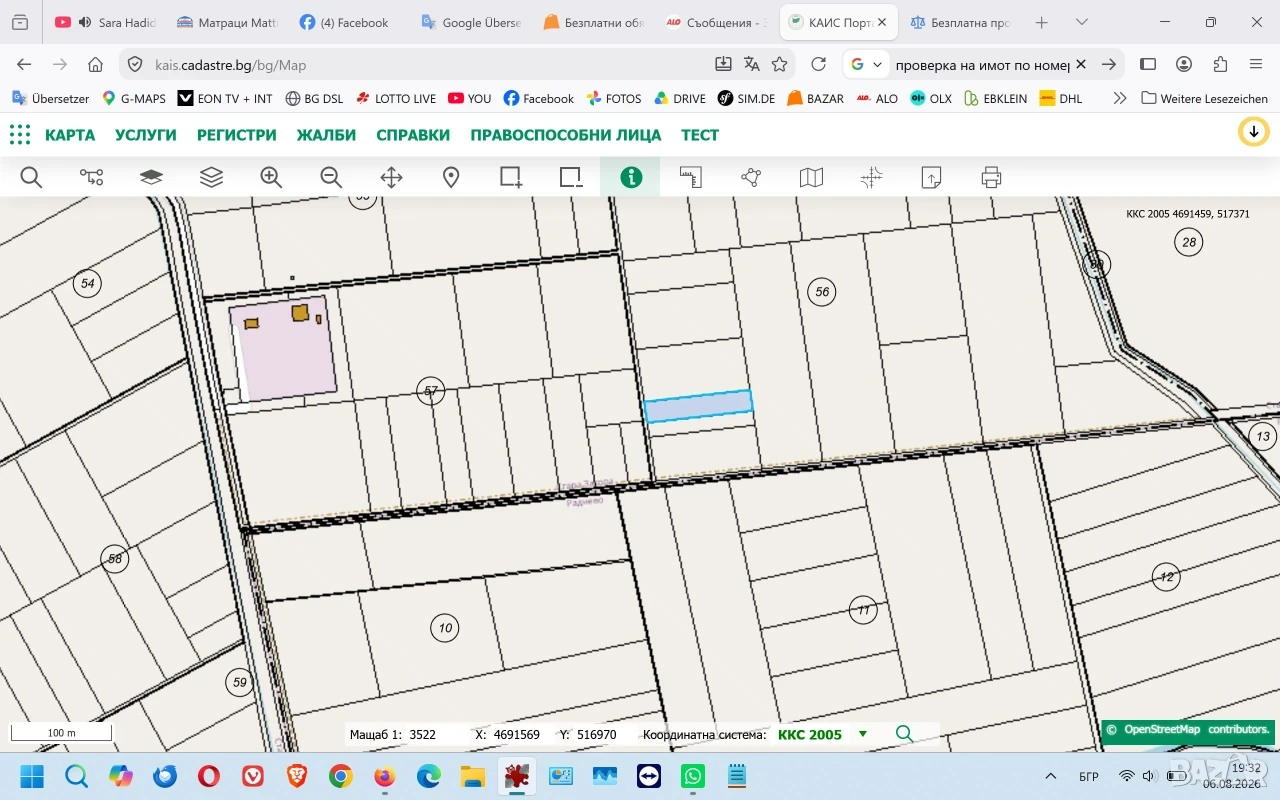The width and height of the screenshot is (1280, 800).
Task: Open the map layers stack tool
Action: [x=211, y=177]
